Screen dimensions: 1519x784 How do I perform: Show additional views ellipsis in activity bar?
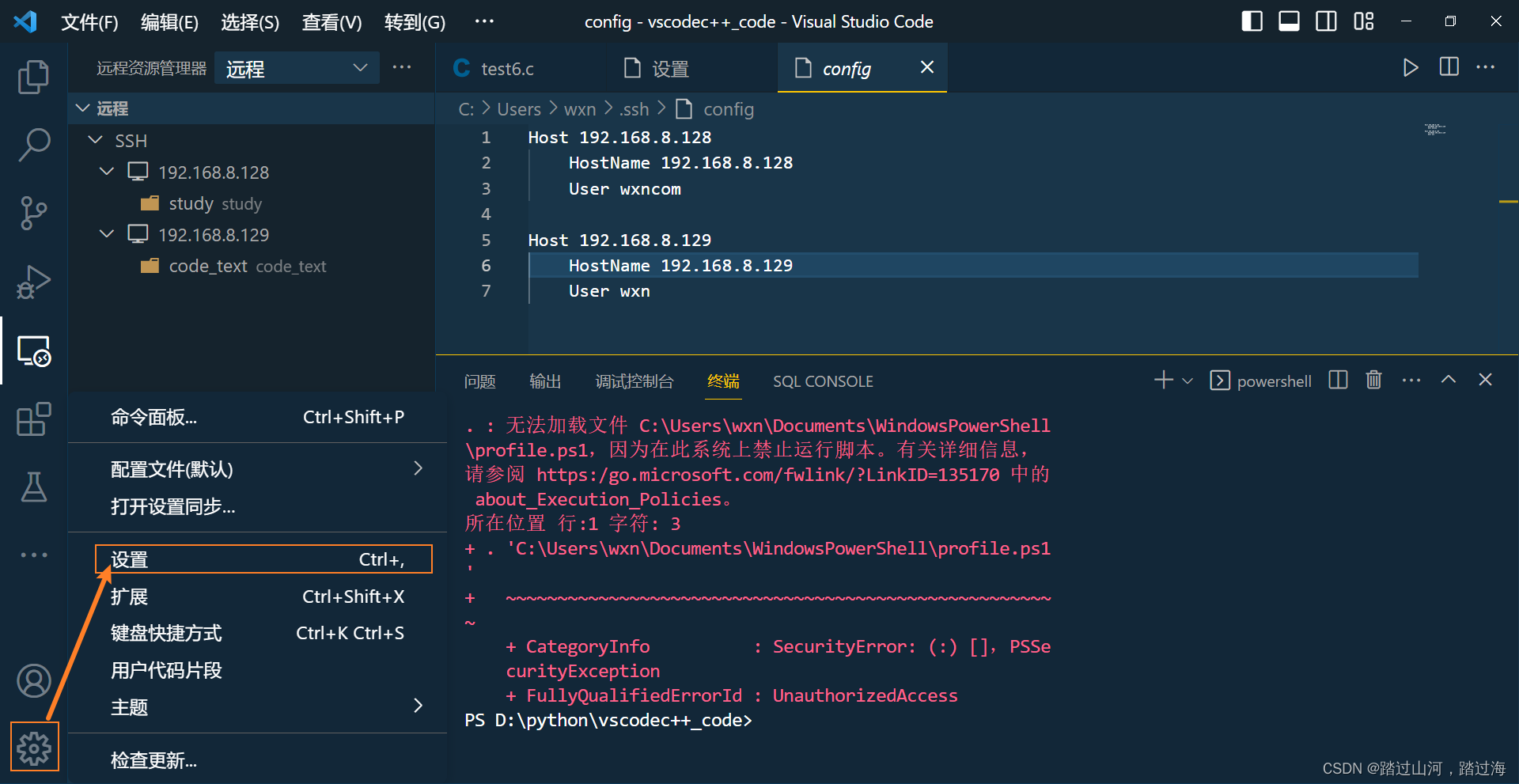[x=33, y=555]
